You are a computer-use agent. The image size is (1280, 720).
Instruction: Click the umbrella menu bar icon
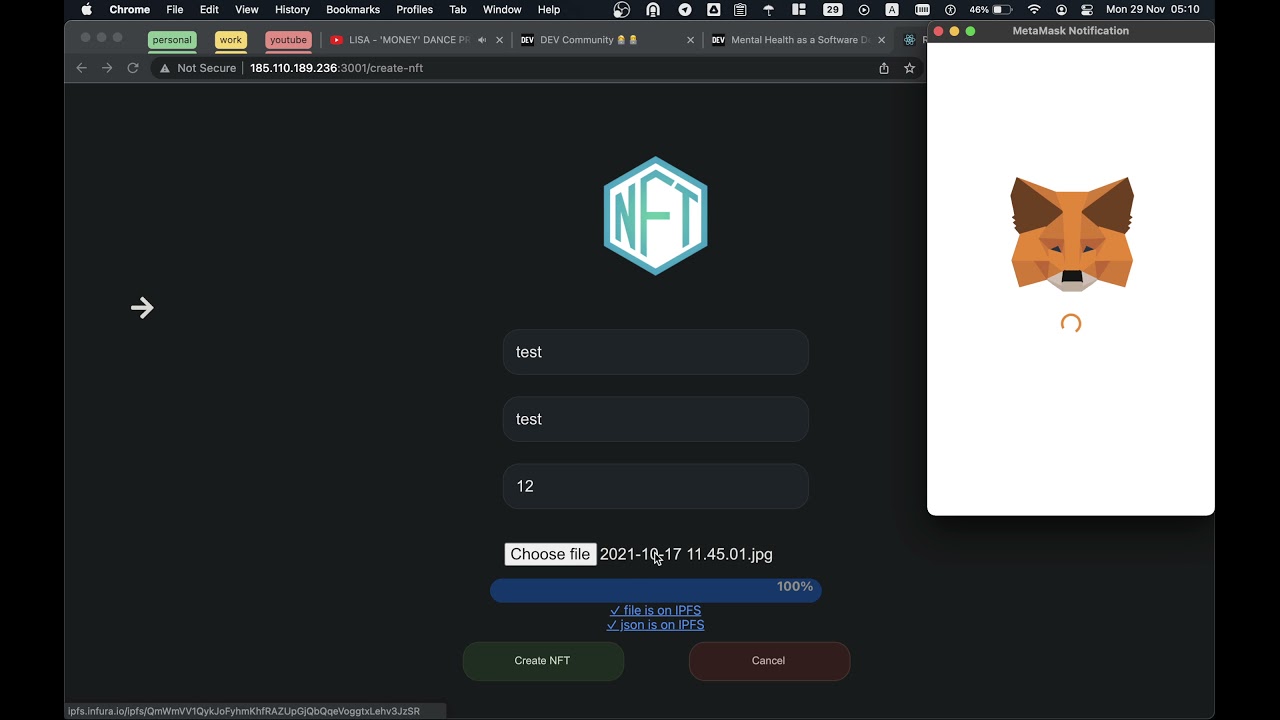(769, 10)
